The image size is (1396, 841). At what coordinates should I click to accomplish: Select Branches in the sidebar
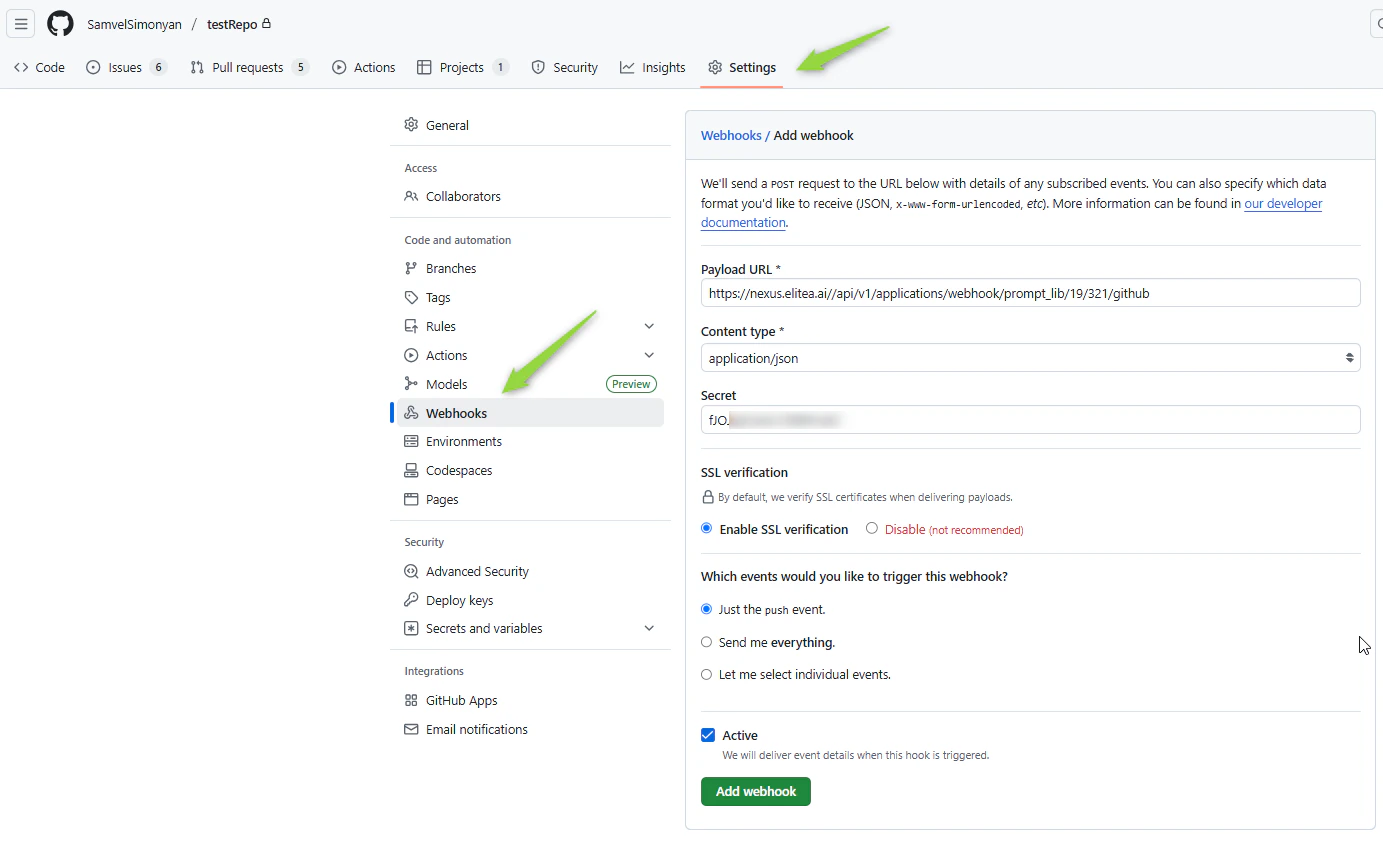click(x=449, y=268)
